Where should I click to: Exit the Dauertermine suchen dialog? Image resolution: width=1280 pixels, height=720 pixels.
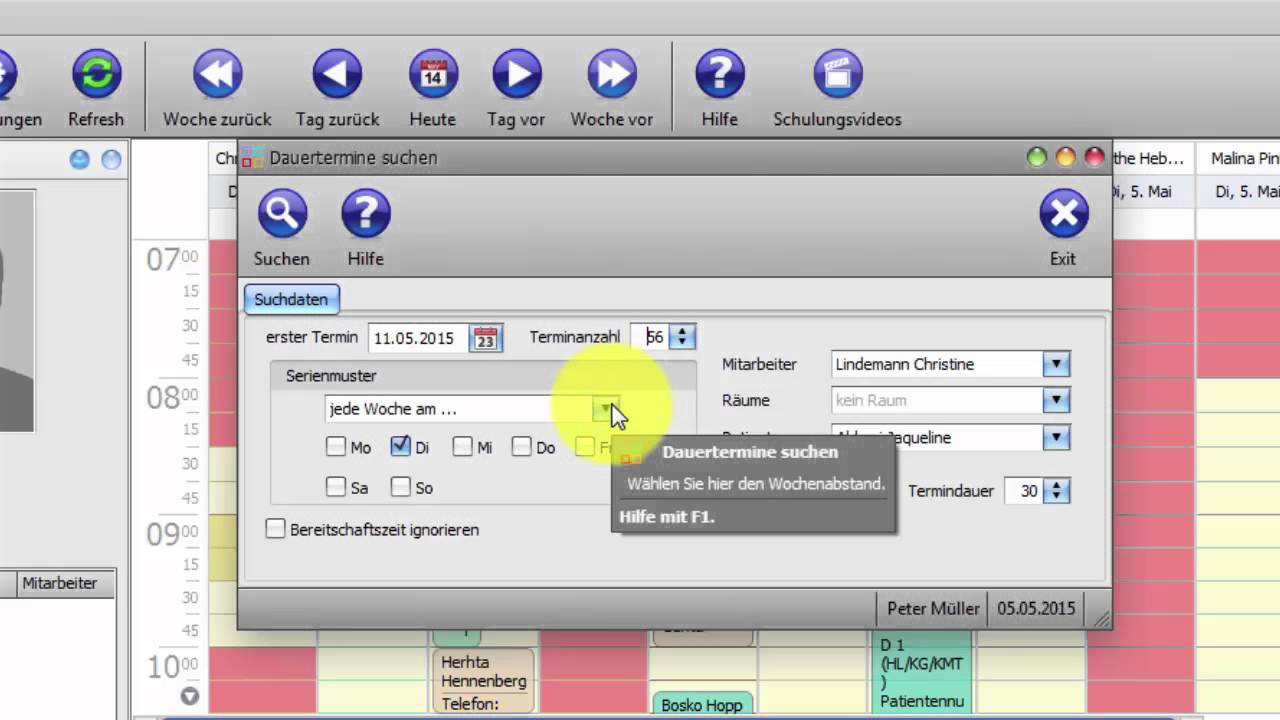1063,215
